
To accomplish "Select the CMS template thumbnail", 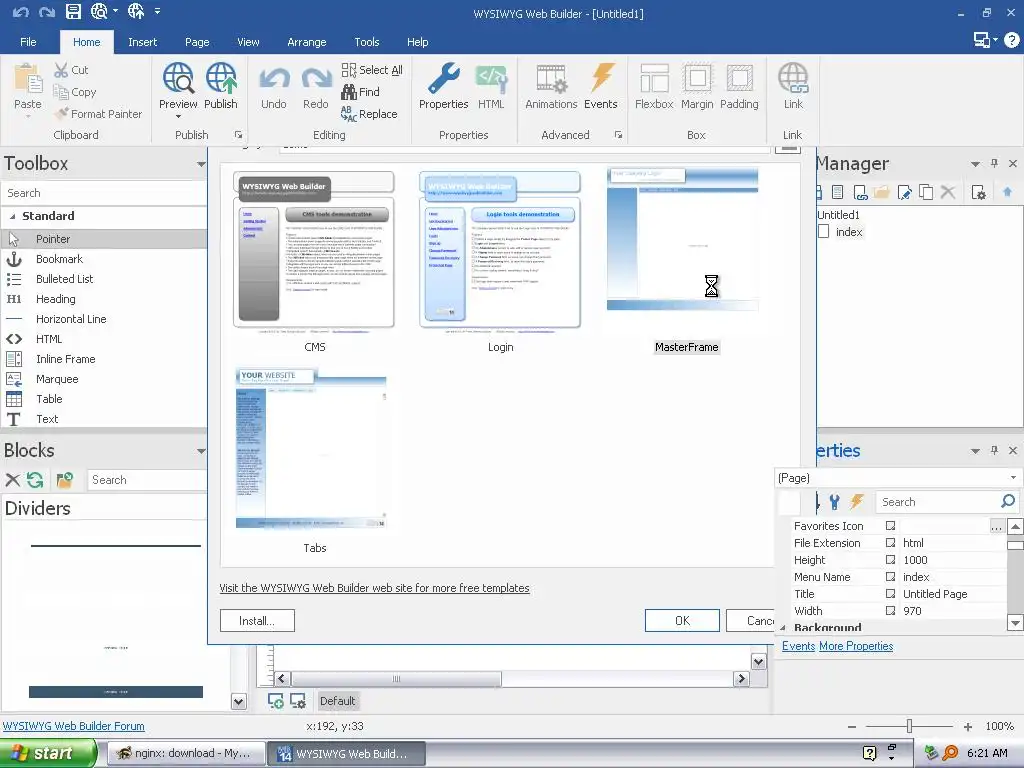I will (314, 252).
